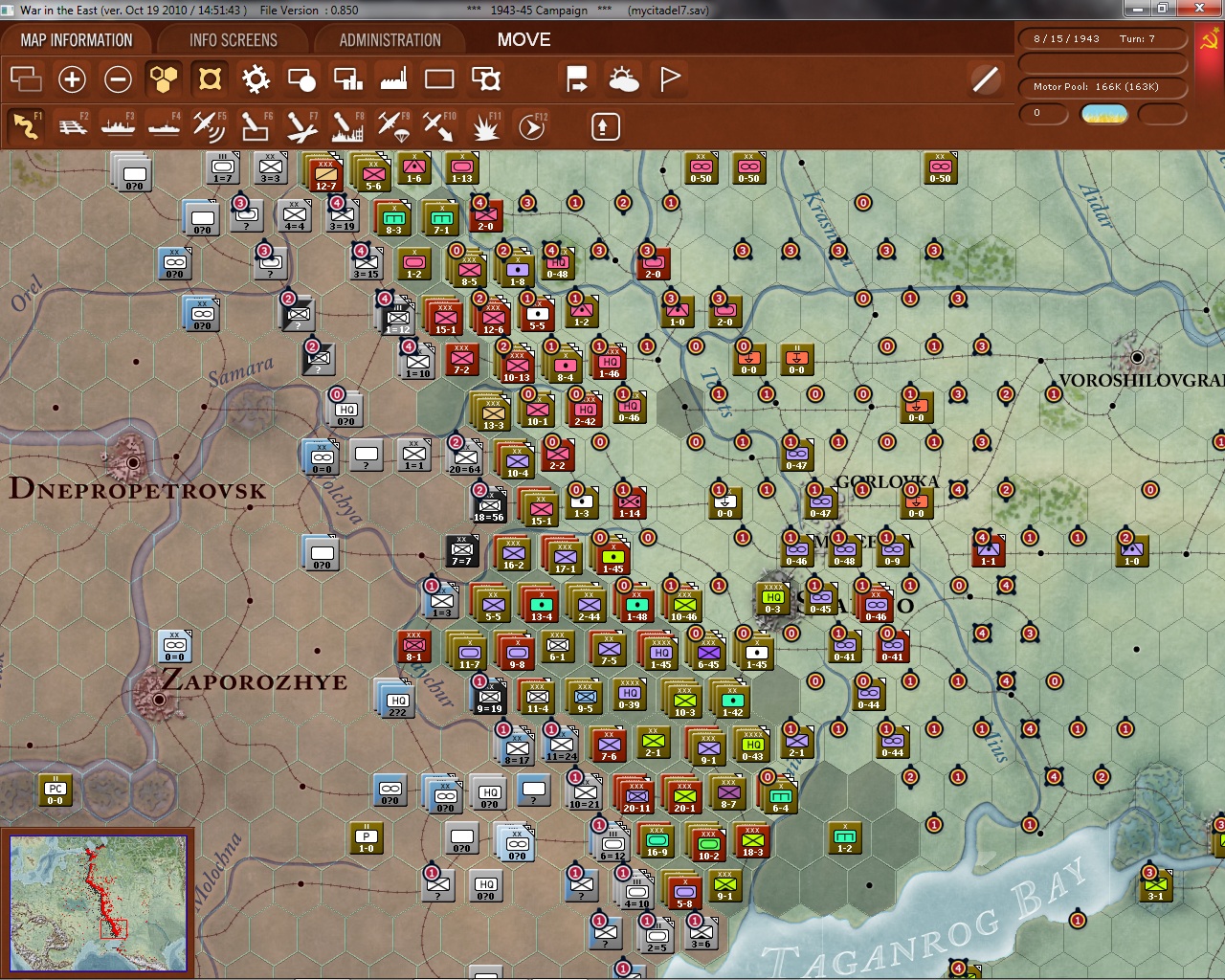Click the plain rectangle outline icon
This screenshot has width=1225, height=980.
click(x=439, y=79)
